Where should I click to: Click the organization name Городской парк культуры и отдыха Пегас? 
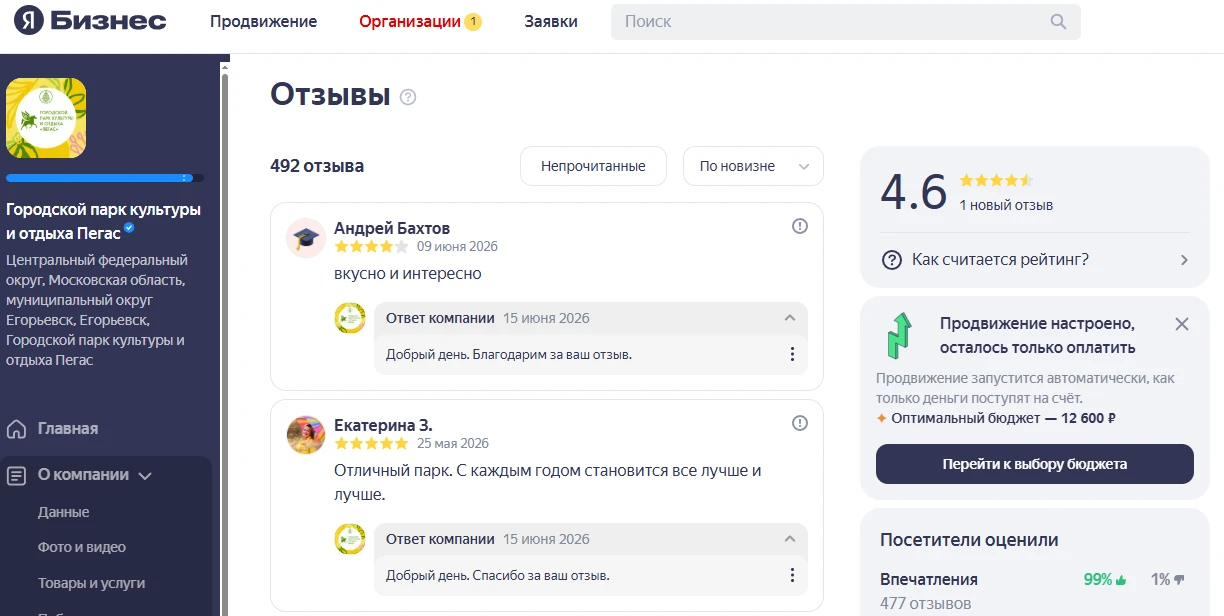103,221
